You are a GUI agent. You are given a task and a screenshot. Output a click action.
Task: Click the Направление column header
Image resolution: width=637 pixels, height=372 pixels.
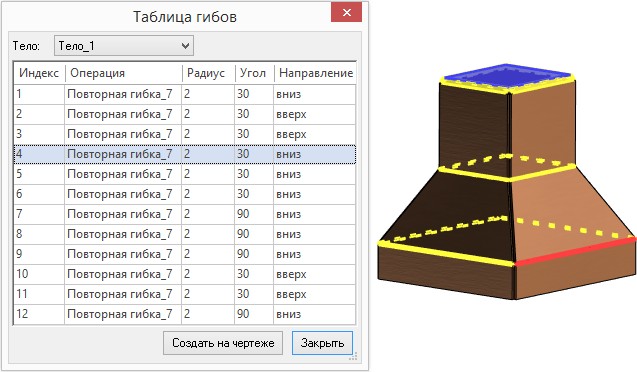pyautogui.click(x=315, y=73)
